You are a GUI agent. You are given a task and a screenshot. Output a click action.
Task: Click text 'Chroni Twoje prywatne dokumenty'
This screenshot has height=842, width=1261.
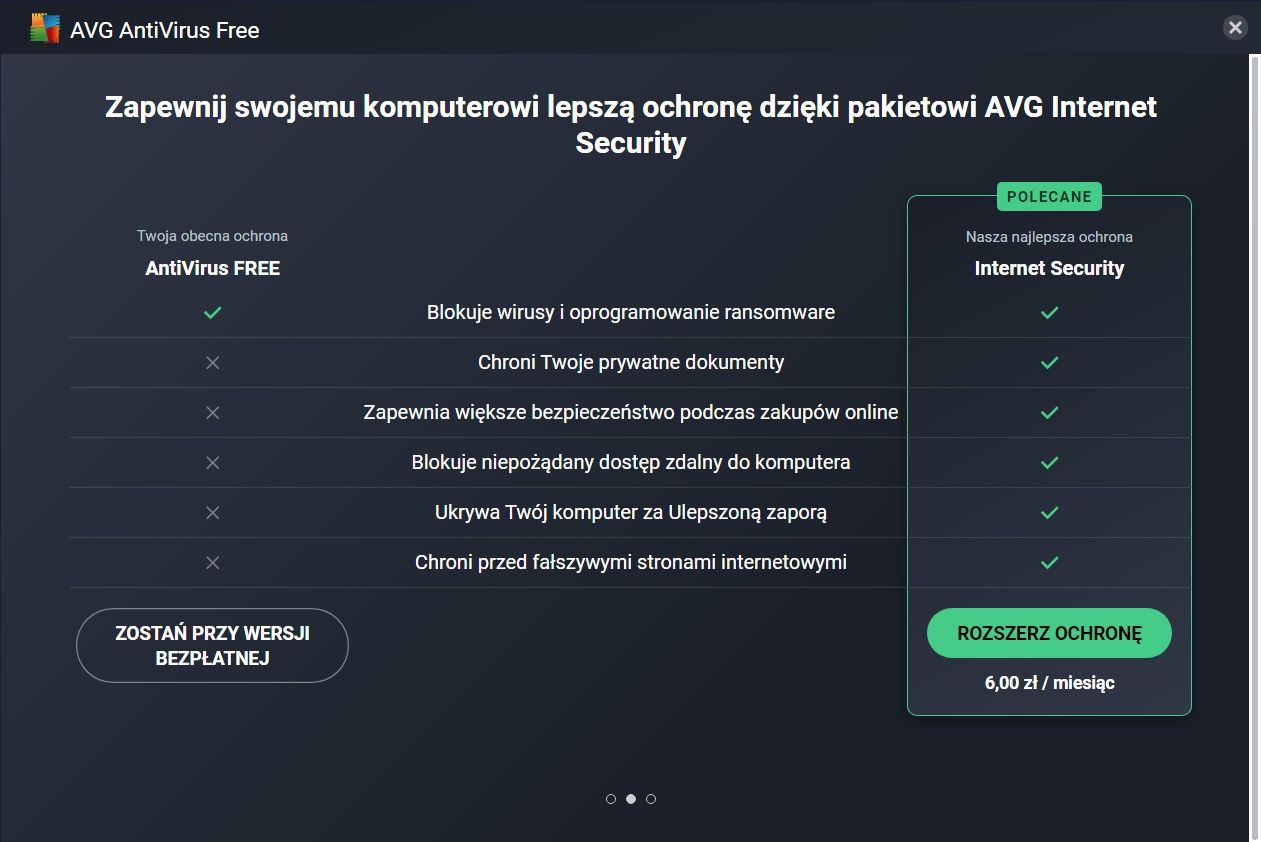631,362
